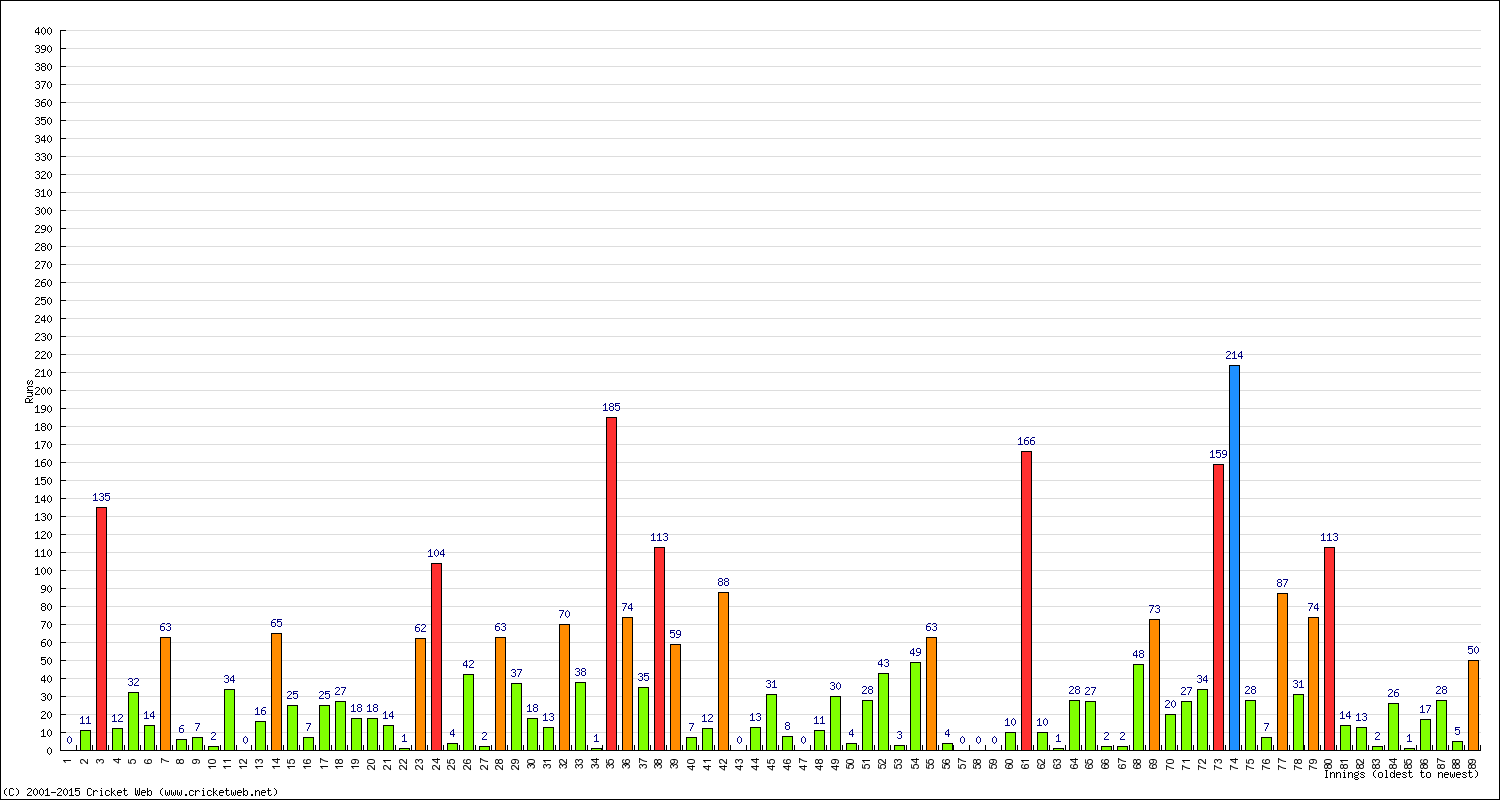Click the 150 tick on the runs axis

(42, 481)
